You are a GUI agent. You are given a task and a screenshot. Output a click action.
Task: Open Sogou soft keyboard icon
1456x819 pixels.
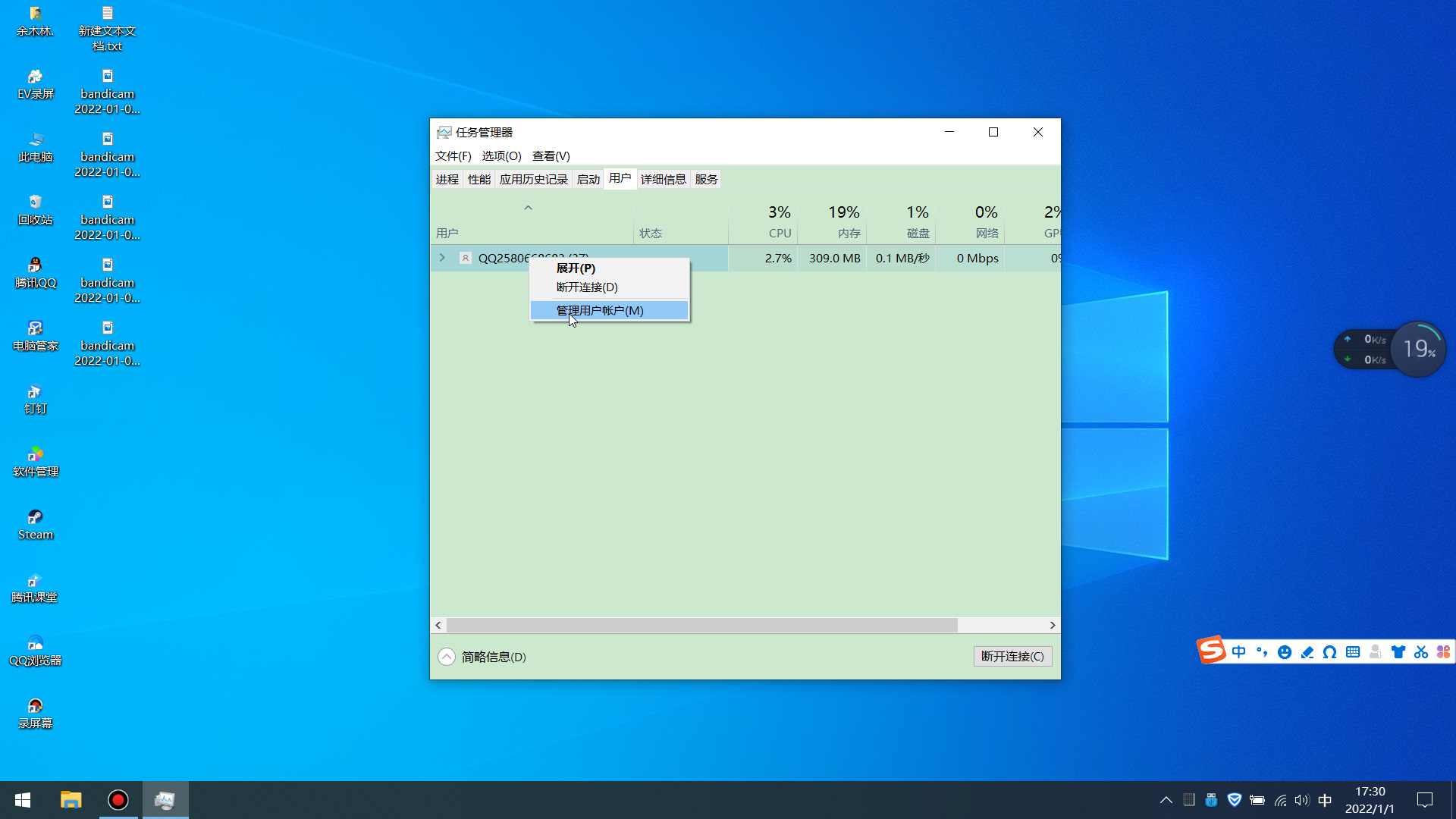1352,652
